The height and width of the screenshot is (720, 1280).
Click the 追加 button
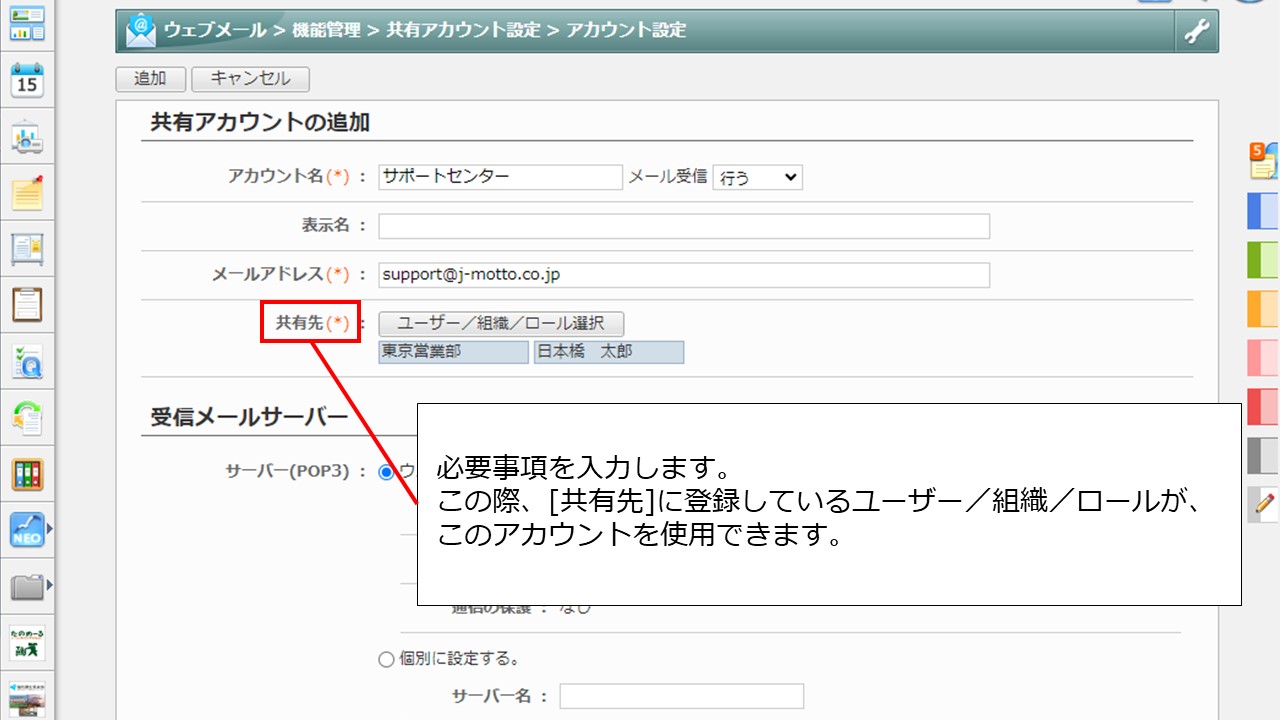150,79
